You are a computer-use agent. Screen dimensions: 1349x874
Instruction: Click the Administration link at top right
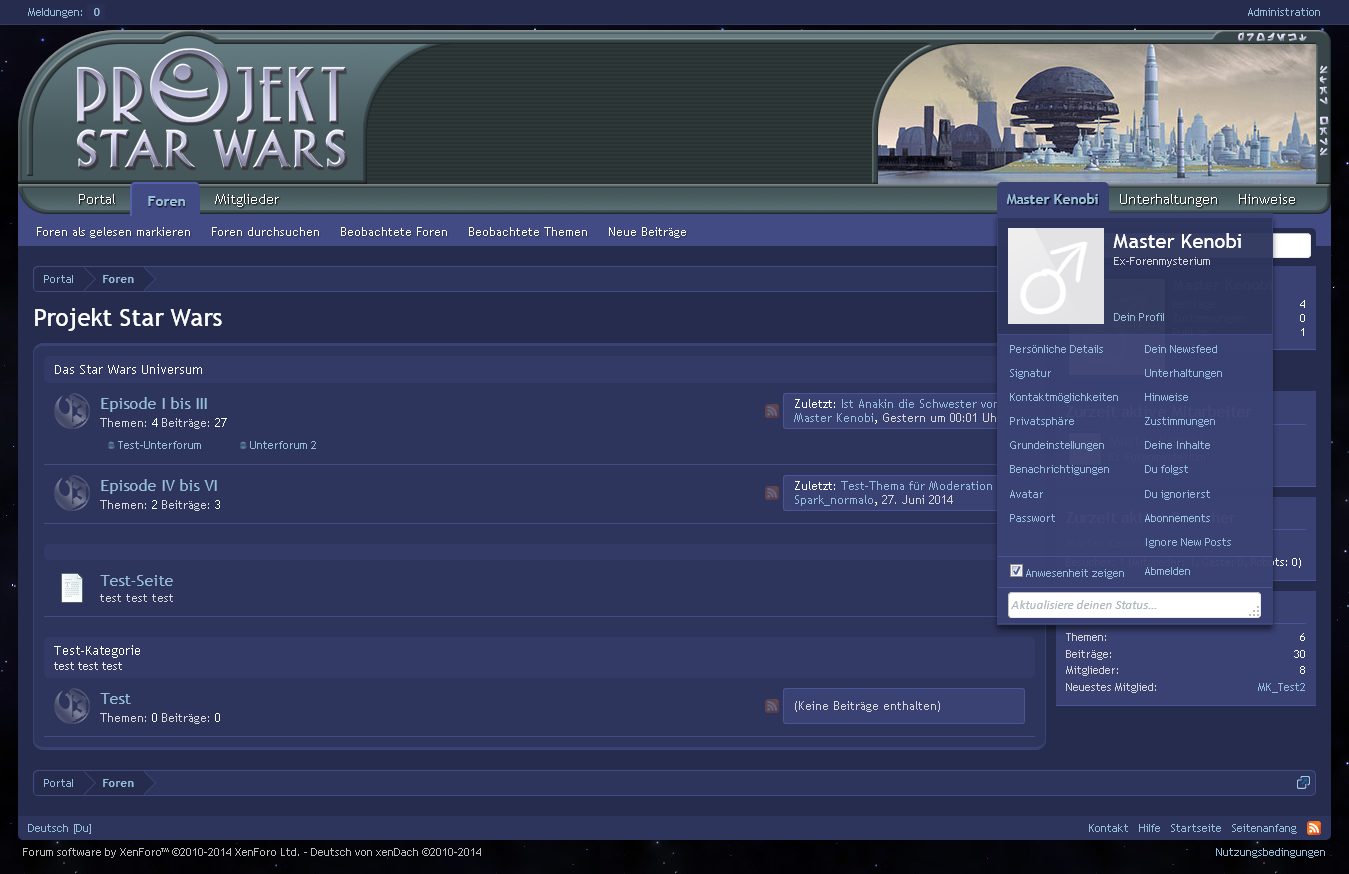(1284, 12)
